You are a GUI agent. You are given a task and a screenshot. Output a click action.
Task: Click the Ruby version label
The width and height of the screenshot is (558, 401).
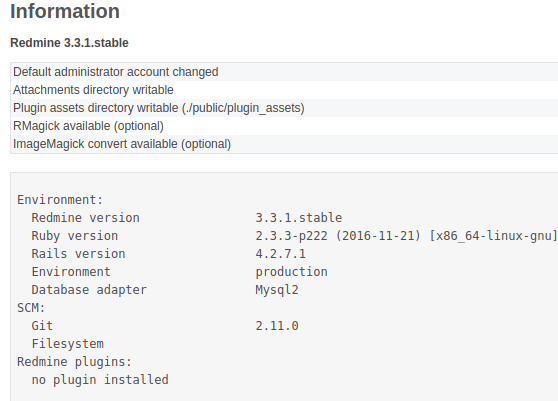point(75,236)
